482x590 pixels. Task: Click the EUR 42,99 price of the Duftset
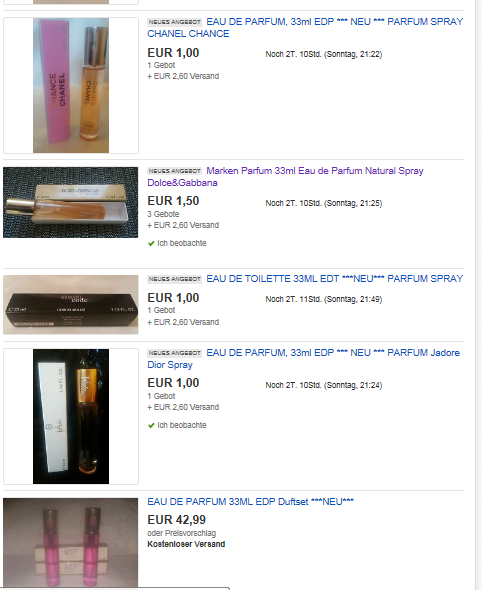click(x=176, y=520)
